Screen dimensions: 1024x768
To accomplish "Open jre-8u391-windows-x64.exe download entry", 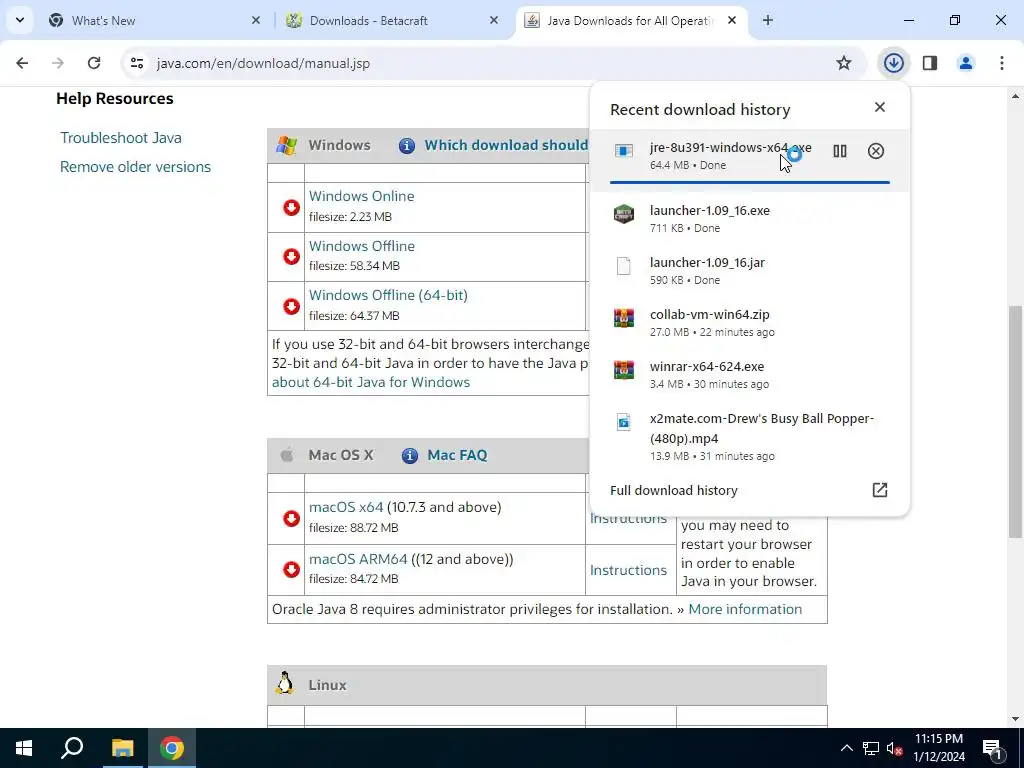I will 749,161.
